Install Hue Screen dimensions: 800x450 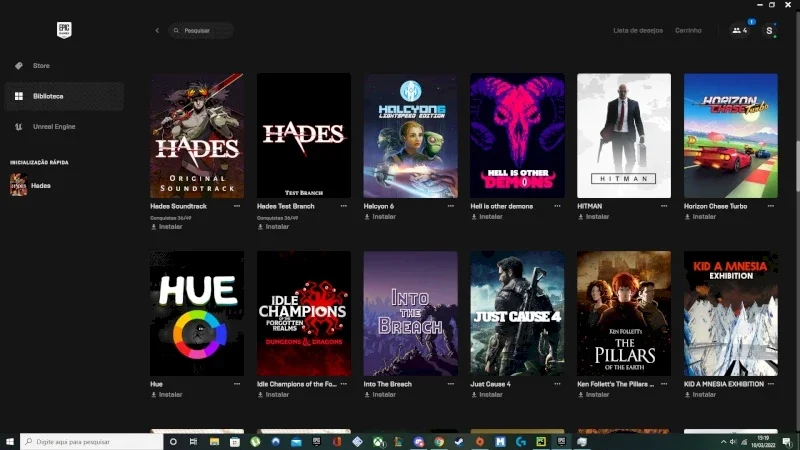coord(166,394)
